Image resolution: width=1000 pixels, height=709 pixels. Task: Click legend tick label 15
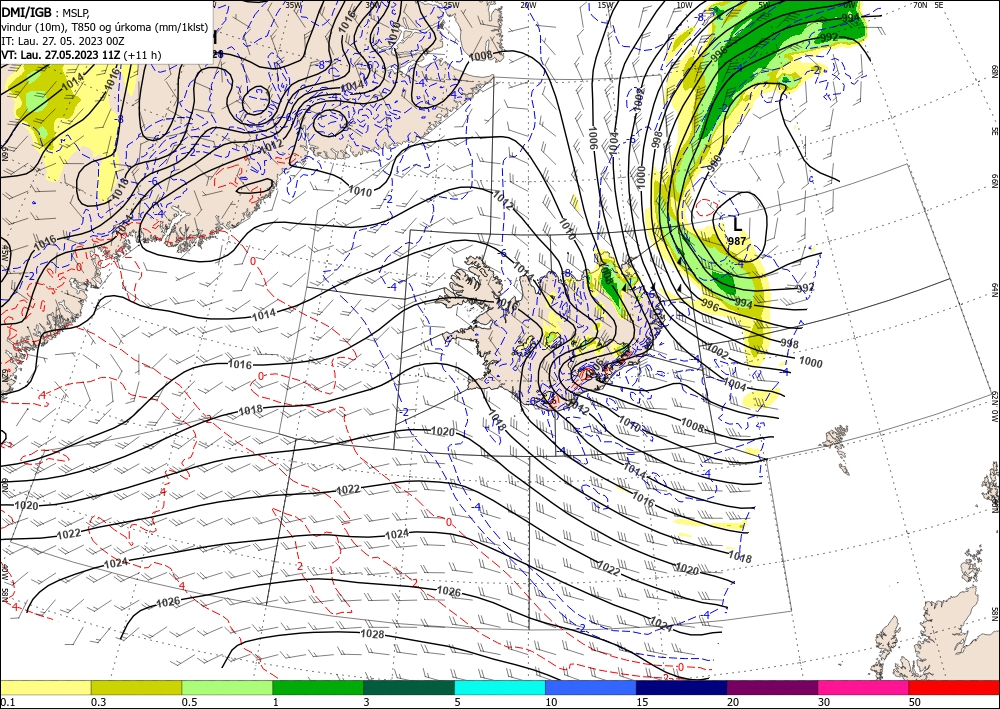point(642,702)
